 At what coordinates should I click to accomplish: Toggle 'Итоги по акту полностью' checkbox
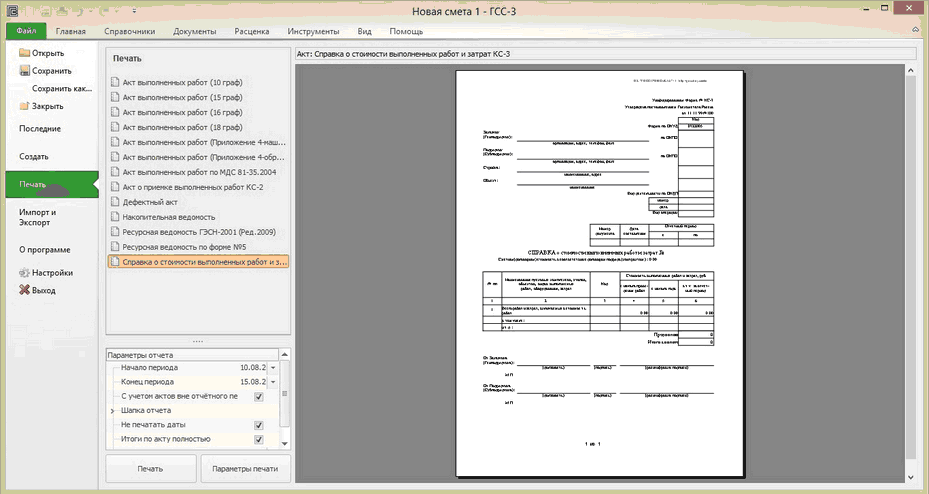259,439
